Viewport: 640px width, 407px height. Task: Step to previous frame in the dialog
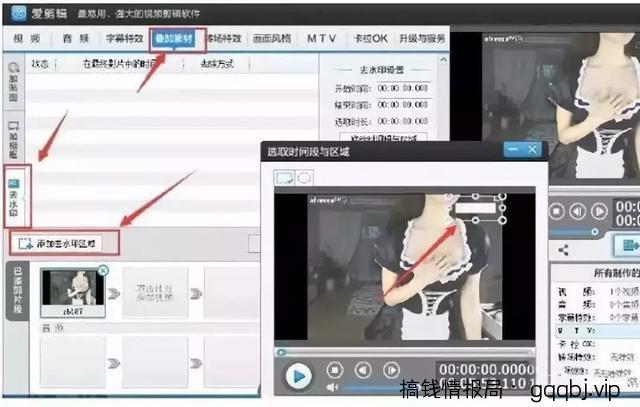coord(363,370)
